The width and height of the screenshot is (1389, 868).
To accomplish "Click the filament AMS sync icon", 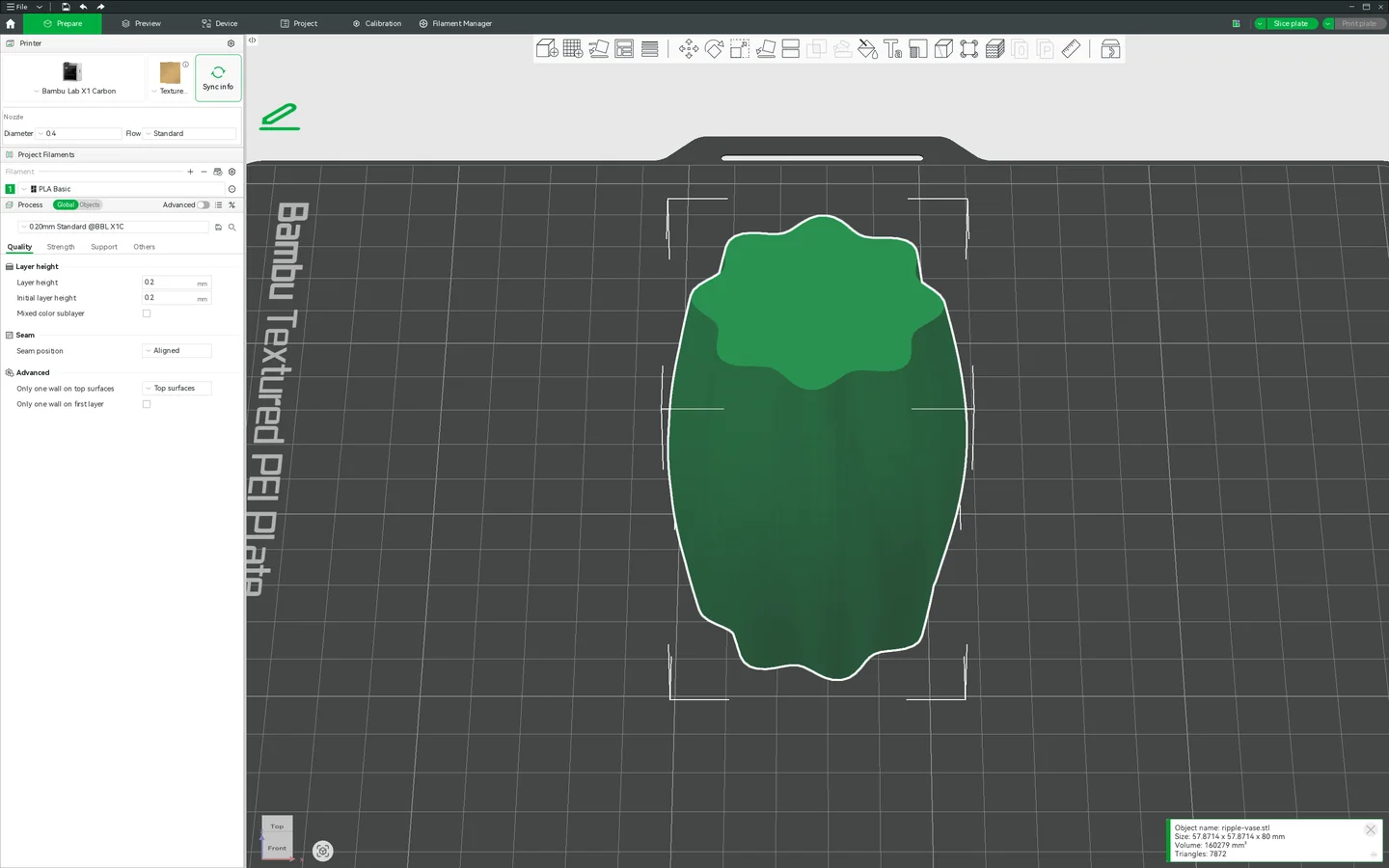I will [x=218, y=172].
